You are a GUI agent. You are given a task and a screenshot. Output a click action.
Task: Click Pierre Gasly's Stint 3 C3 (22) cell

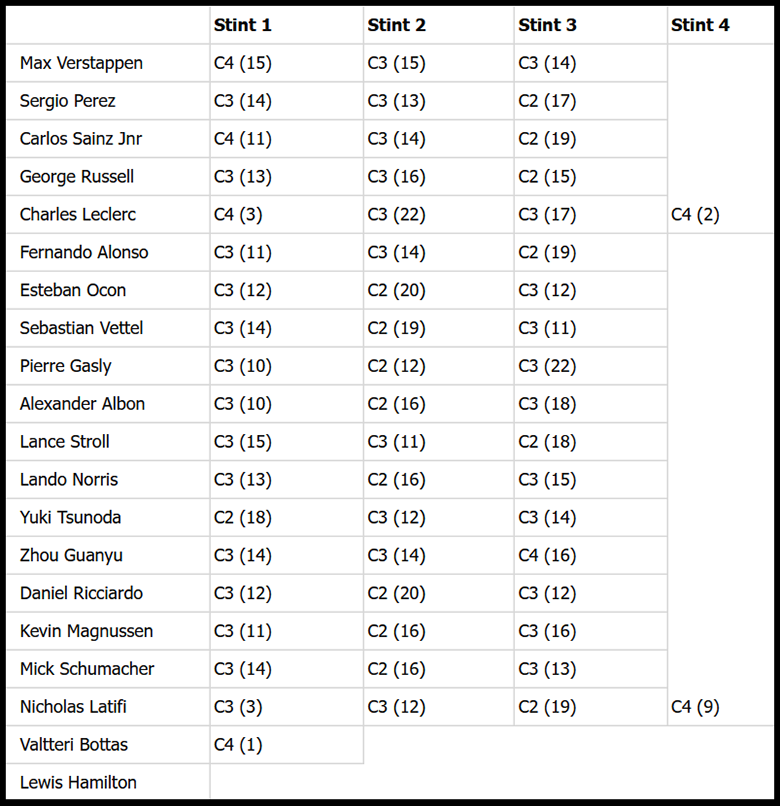591,366
